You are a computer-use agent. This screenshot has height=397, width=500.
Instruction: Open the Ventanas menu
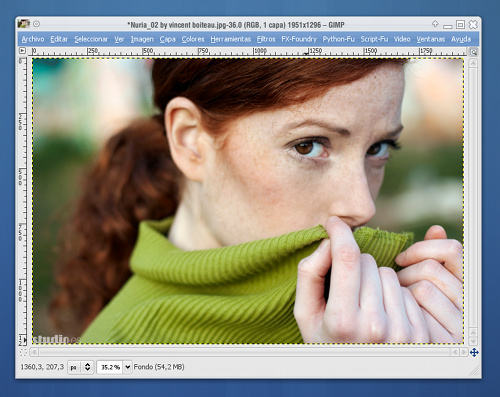(431, 39)
